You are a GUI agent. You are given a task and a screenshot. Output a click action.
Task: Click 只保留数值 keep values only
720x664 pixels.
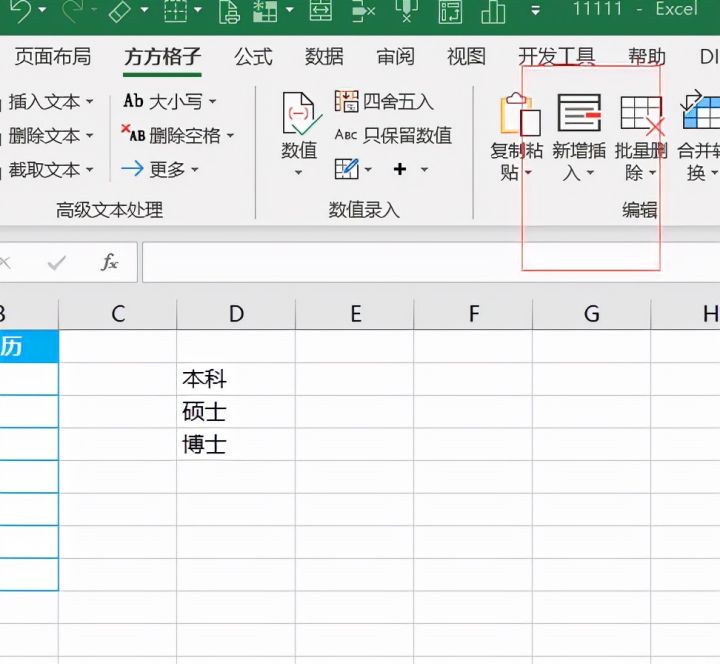pos(393,135)
